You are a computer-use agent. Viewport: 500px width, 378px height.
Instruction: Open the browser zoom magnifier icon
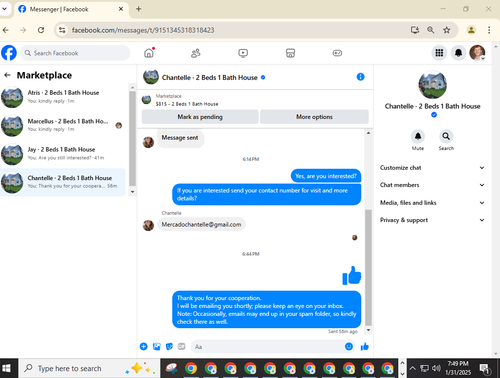[431, 30]
